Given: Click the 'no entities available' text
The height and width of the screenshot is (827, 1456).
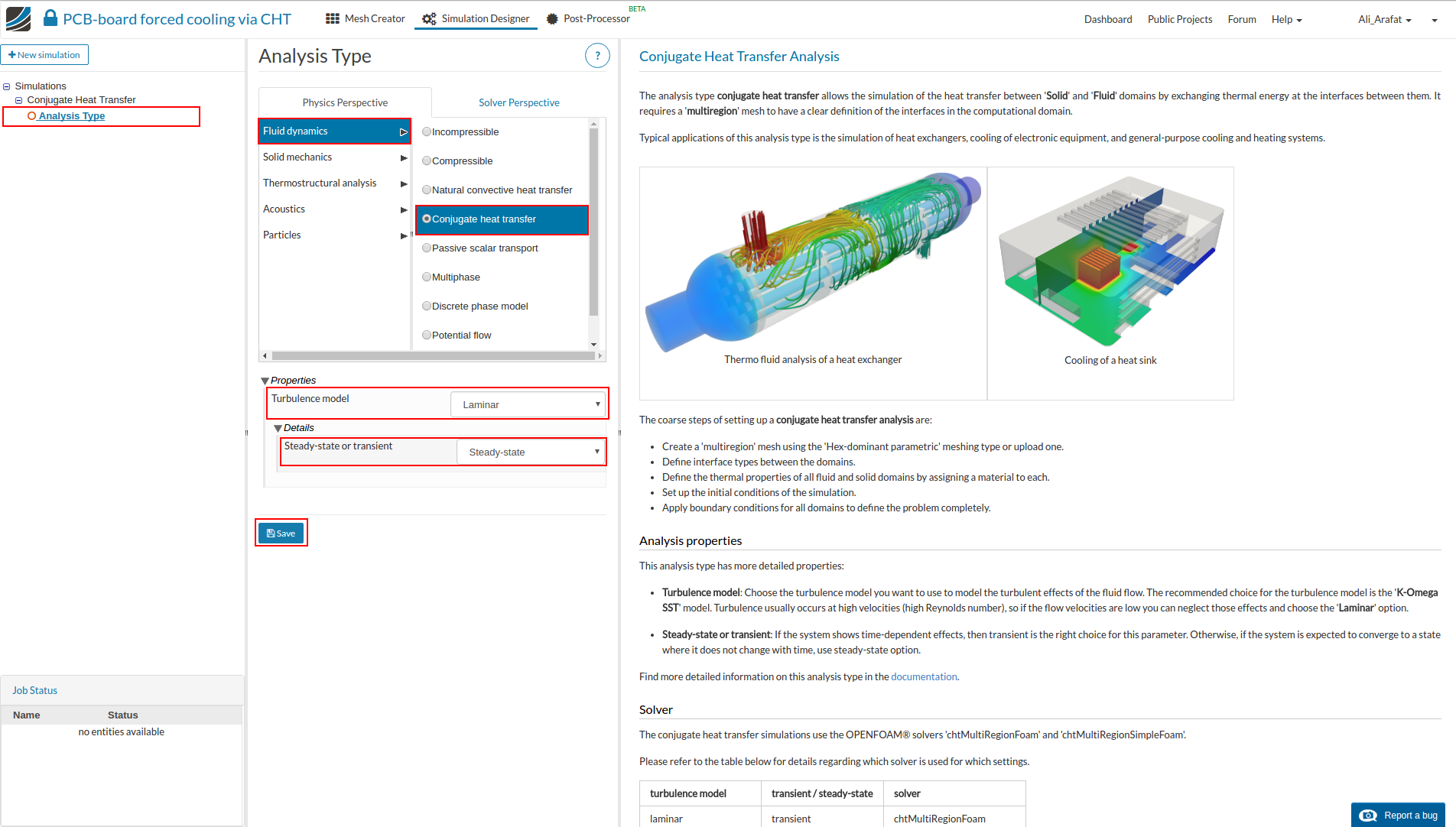Looking at the screenshot, I should 122,732.
